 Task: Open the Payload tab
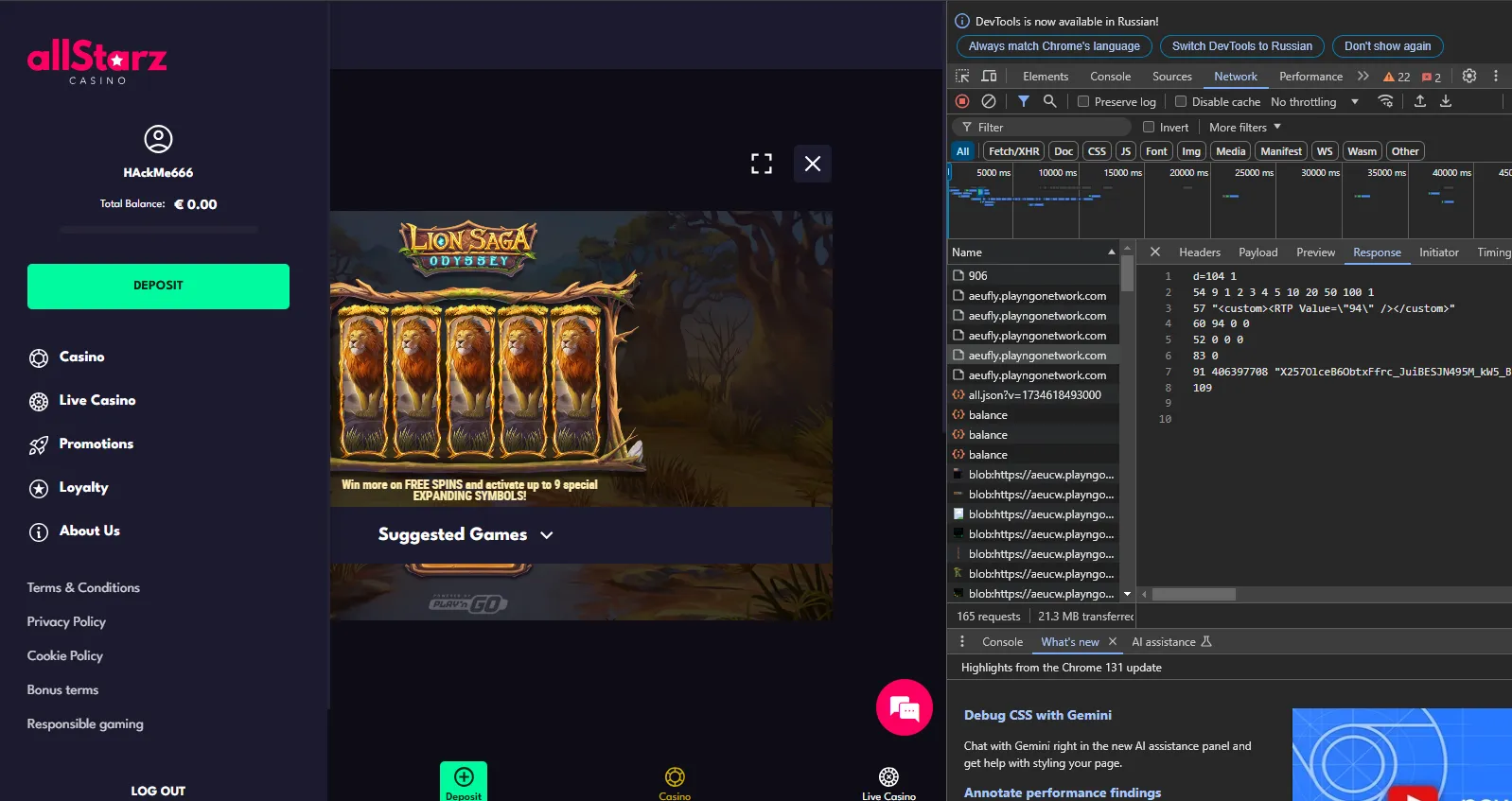(1257, 252)
